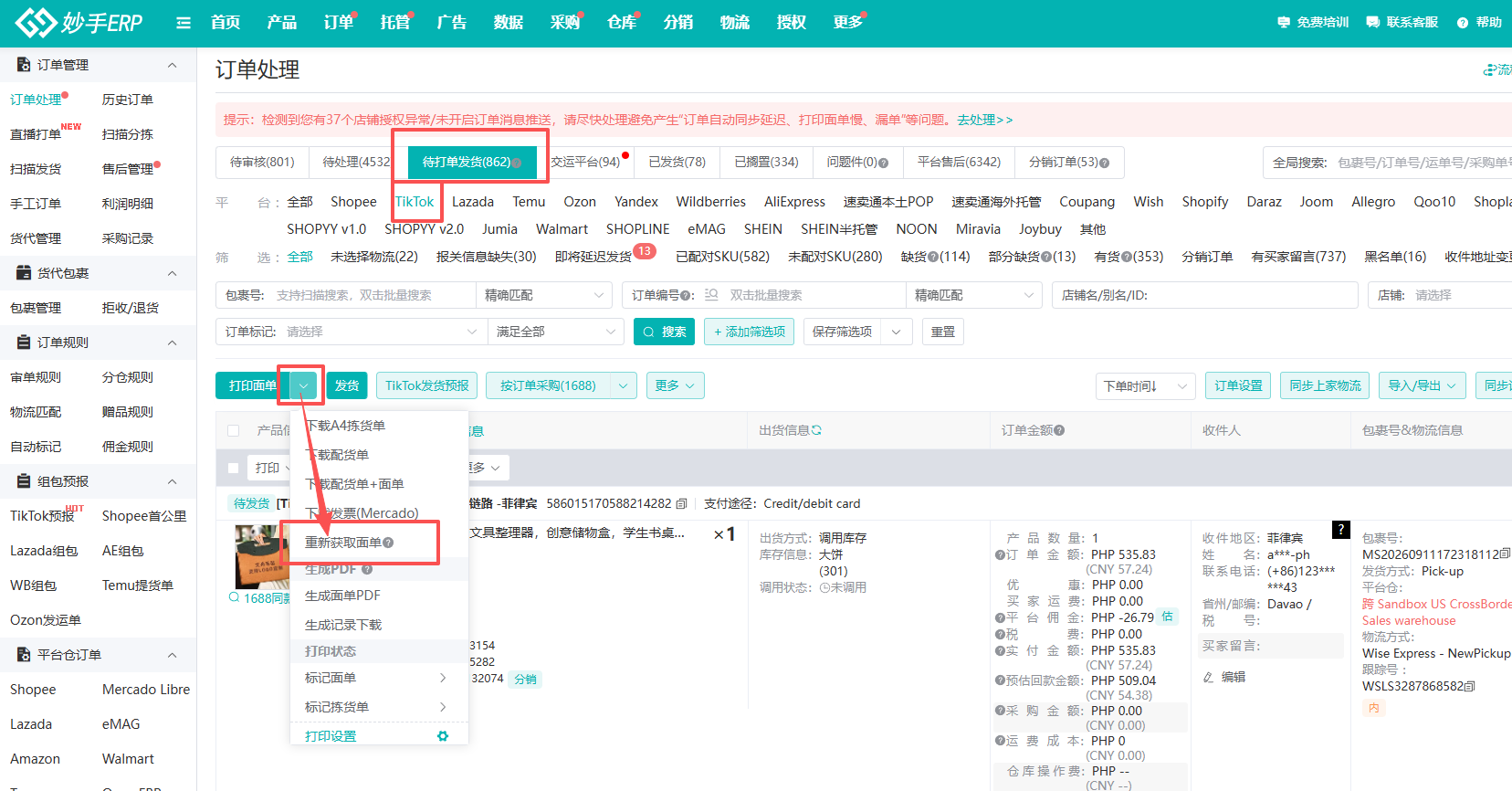Open the 导入/导出 dropdown

(1422, 385)
